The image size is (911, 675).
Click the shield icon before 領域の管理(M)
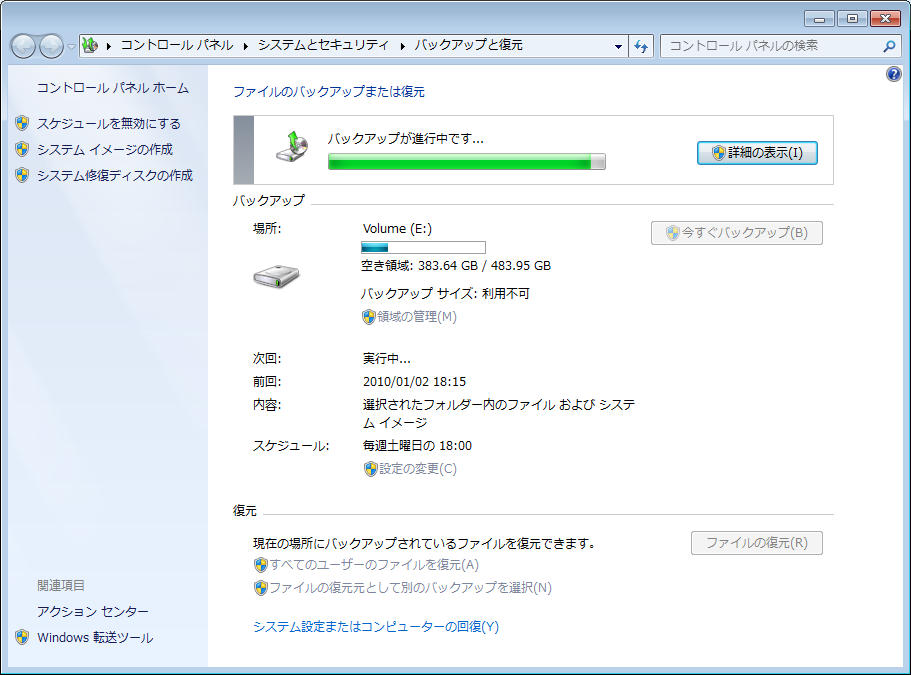click(368, 317)
